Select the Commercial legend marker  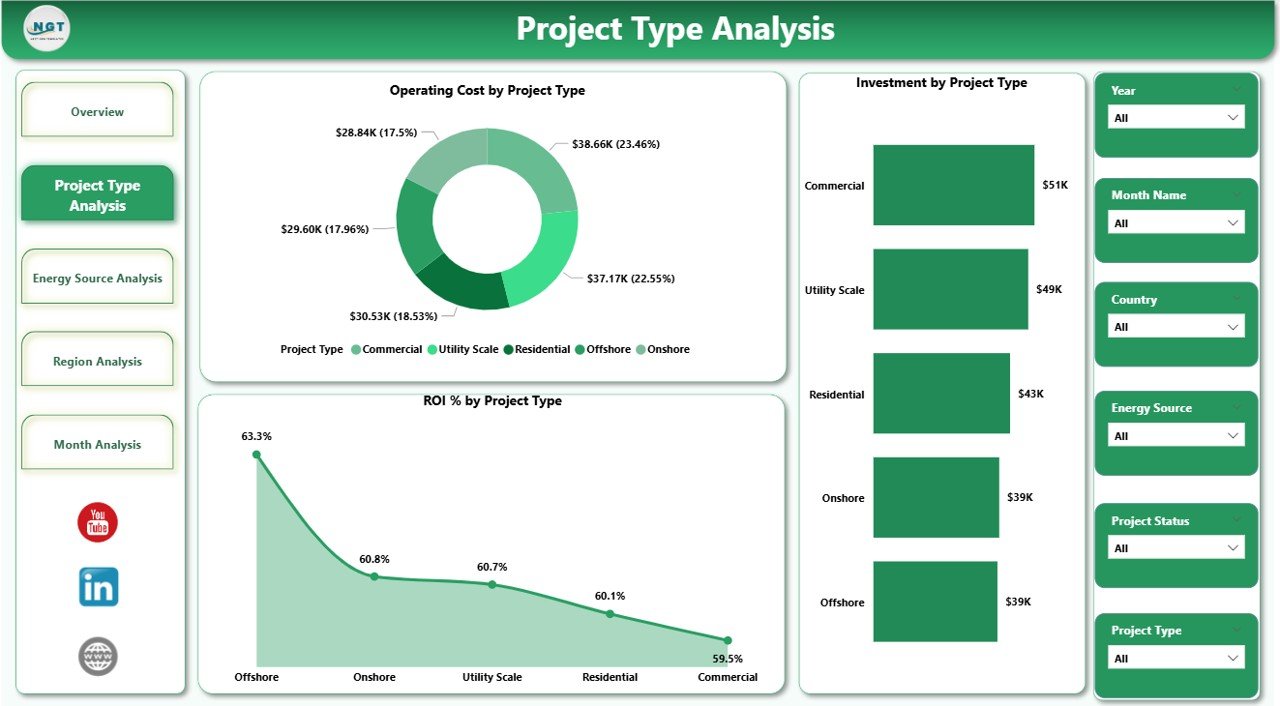(x=356, y=349)
